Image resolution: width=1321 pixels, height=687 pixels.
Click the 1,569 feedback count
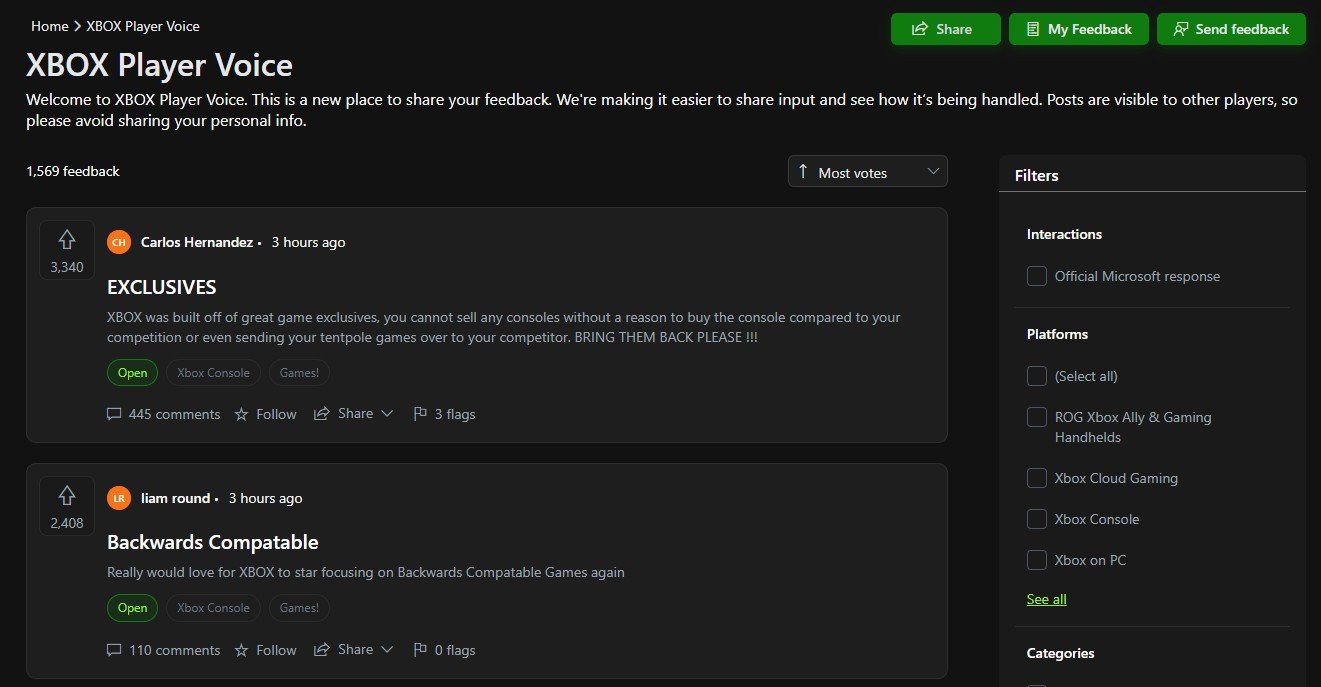[x=73, y=171]
